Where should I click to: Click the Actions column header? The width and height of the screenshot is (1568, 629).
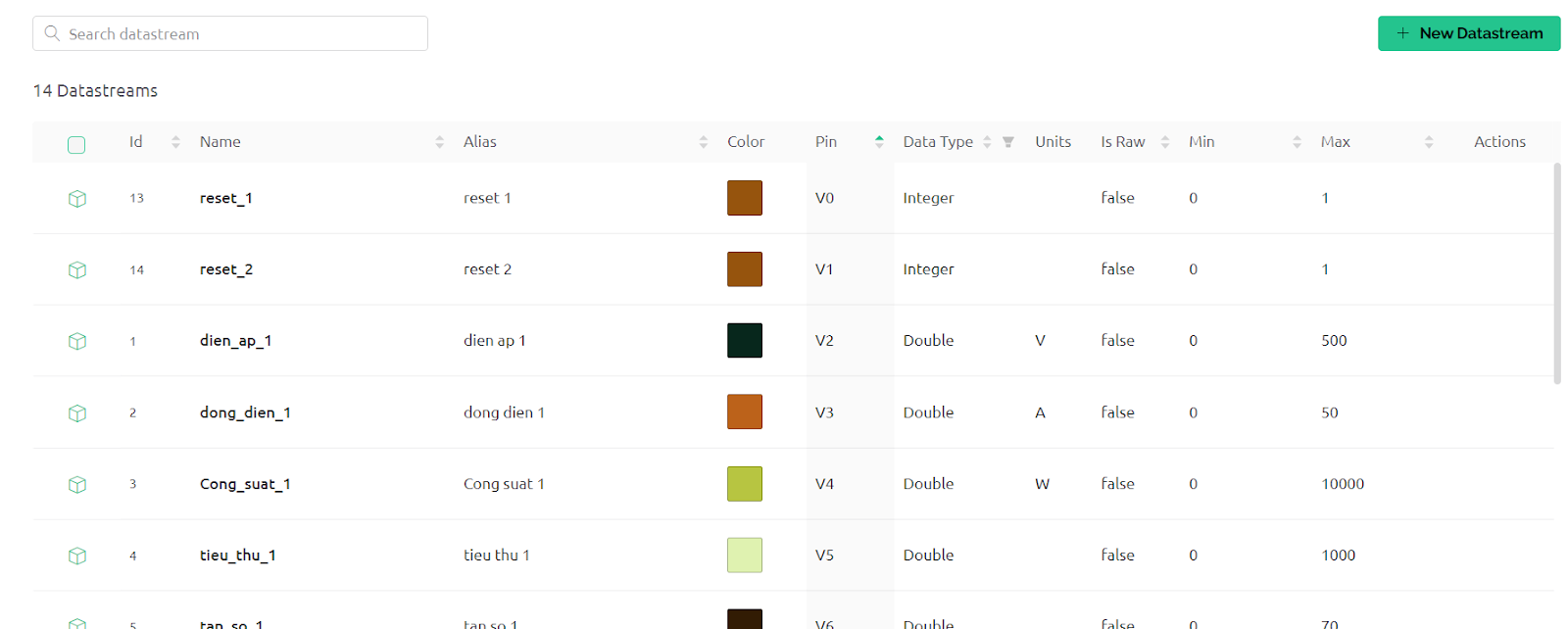1499,142
